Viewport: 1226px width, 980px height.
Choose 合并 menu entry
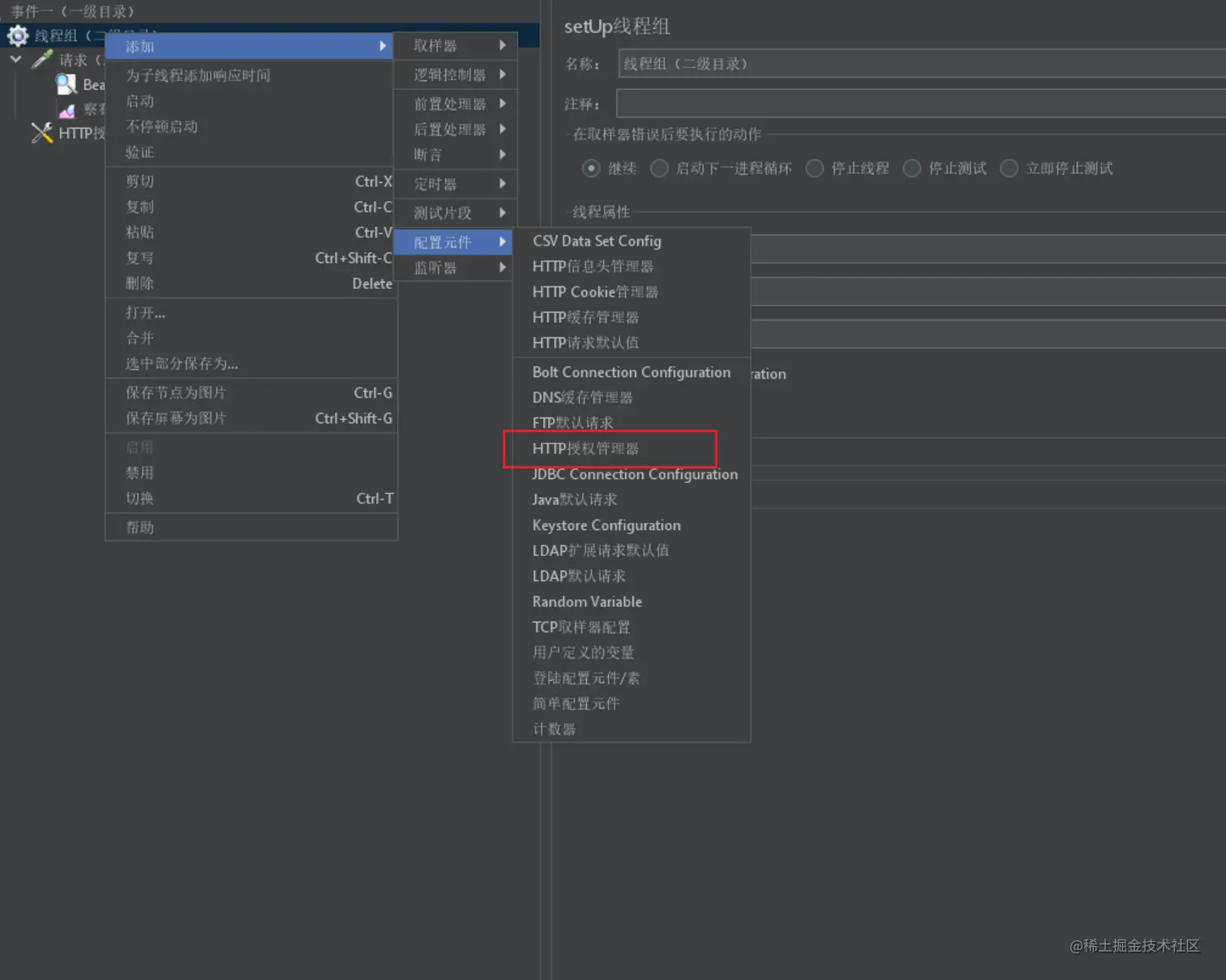[x=251, y=338]
